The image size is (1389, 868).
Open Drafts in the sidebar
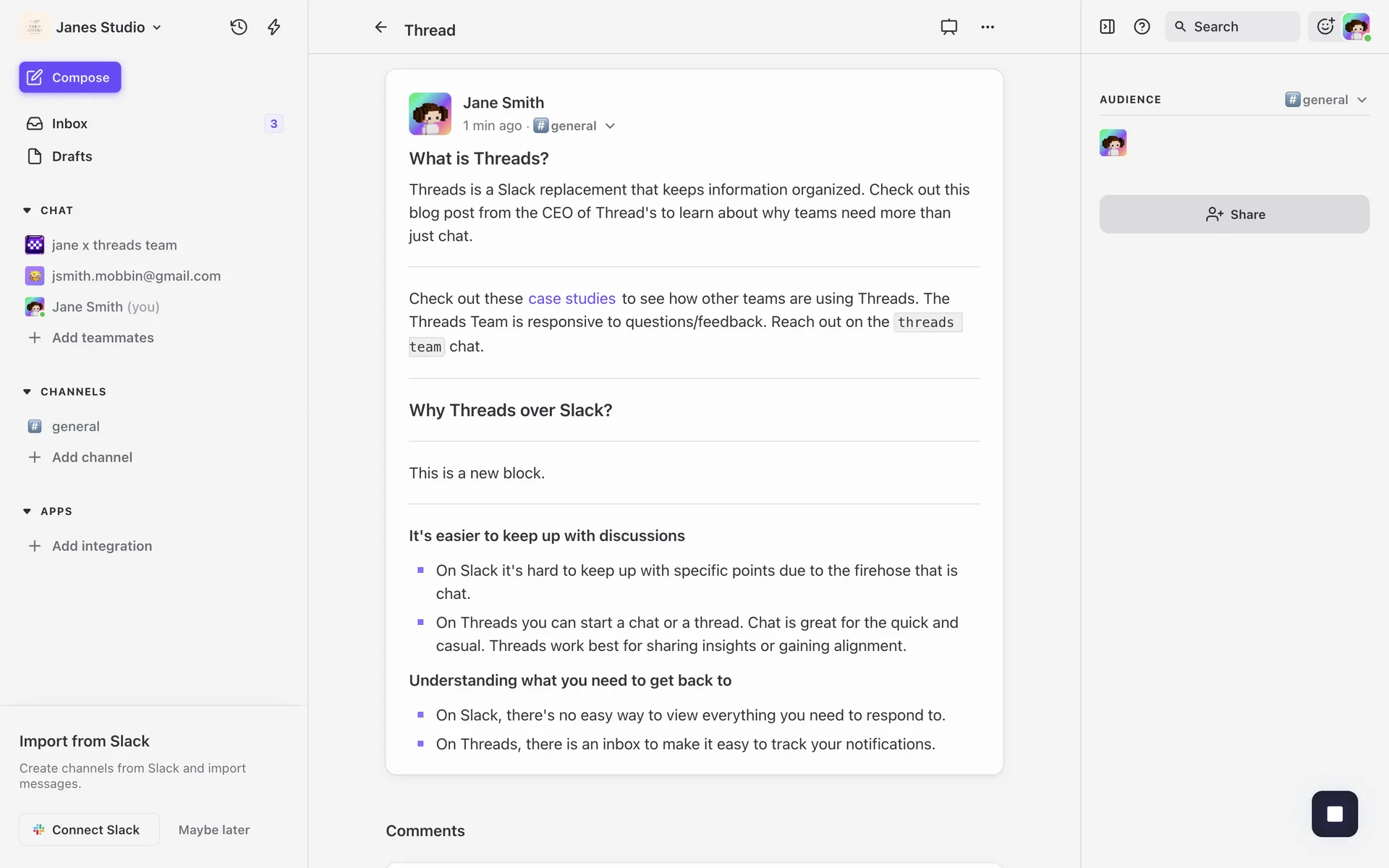[72, 156]
